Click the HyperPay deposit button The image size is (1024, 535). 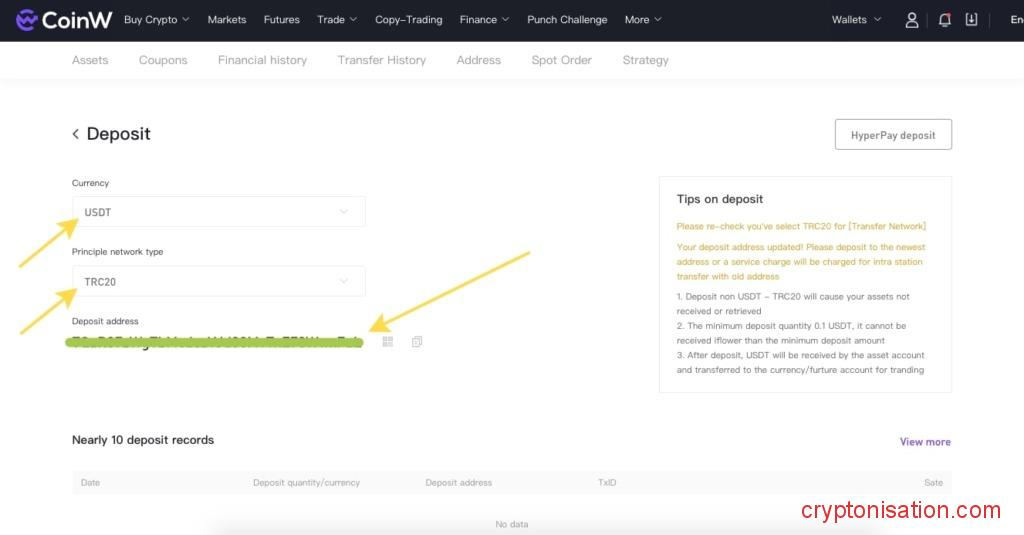tap(893, 135)
